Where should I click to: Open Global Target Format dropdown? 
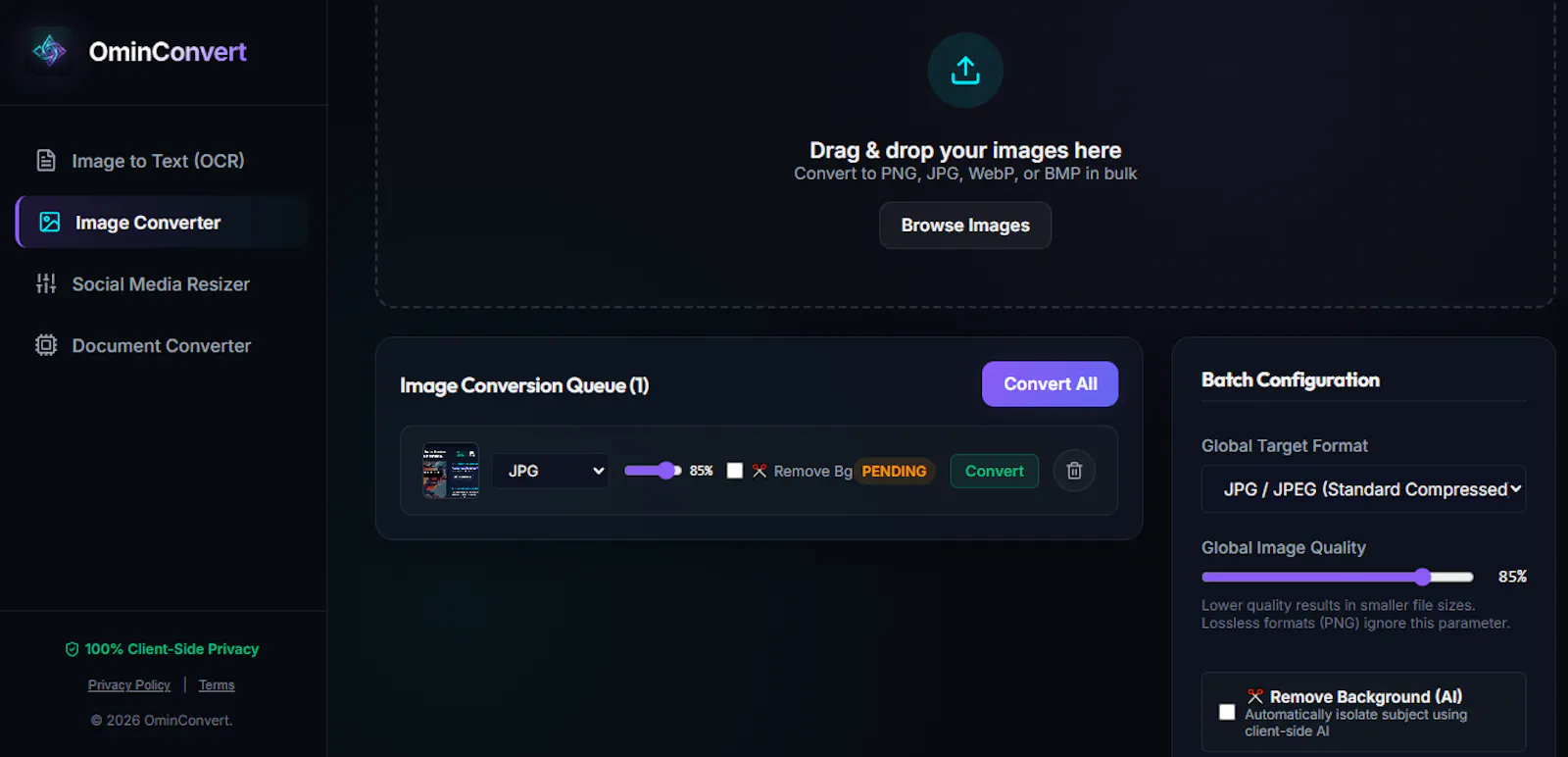[1364, 489]
